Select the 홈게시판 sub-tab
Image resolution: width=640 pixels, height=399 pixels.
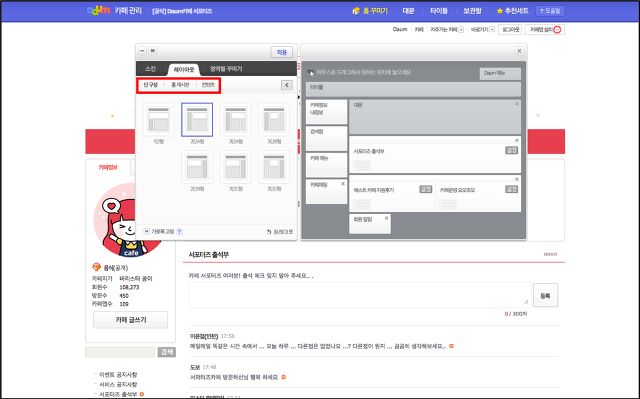[180, 85]
